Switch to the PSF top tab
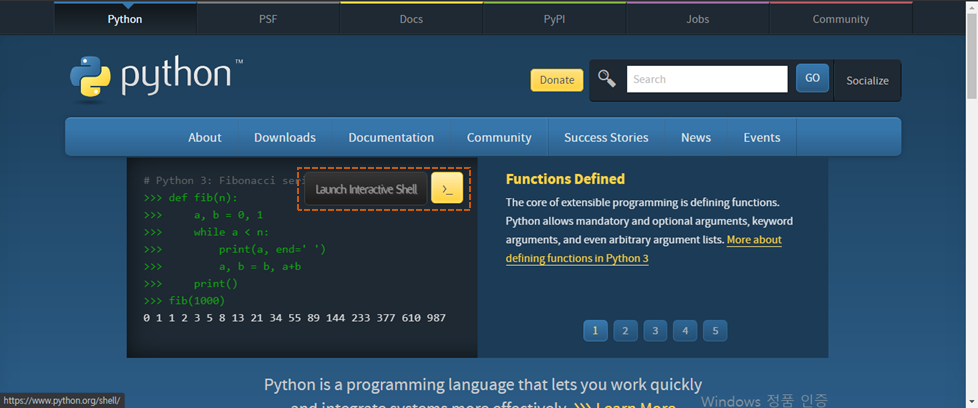This screenshot has height=408, width=978. point(268,19)
